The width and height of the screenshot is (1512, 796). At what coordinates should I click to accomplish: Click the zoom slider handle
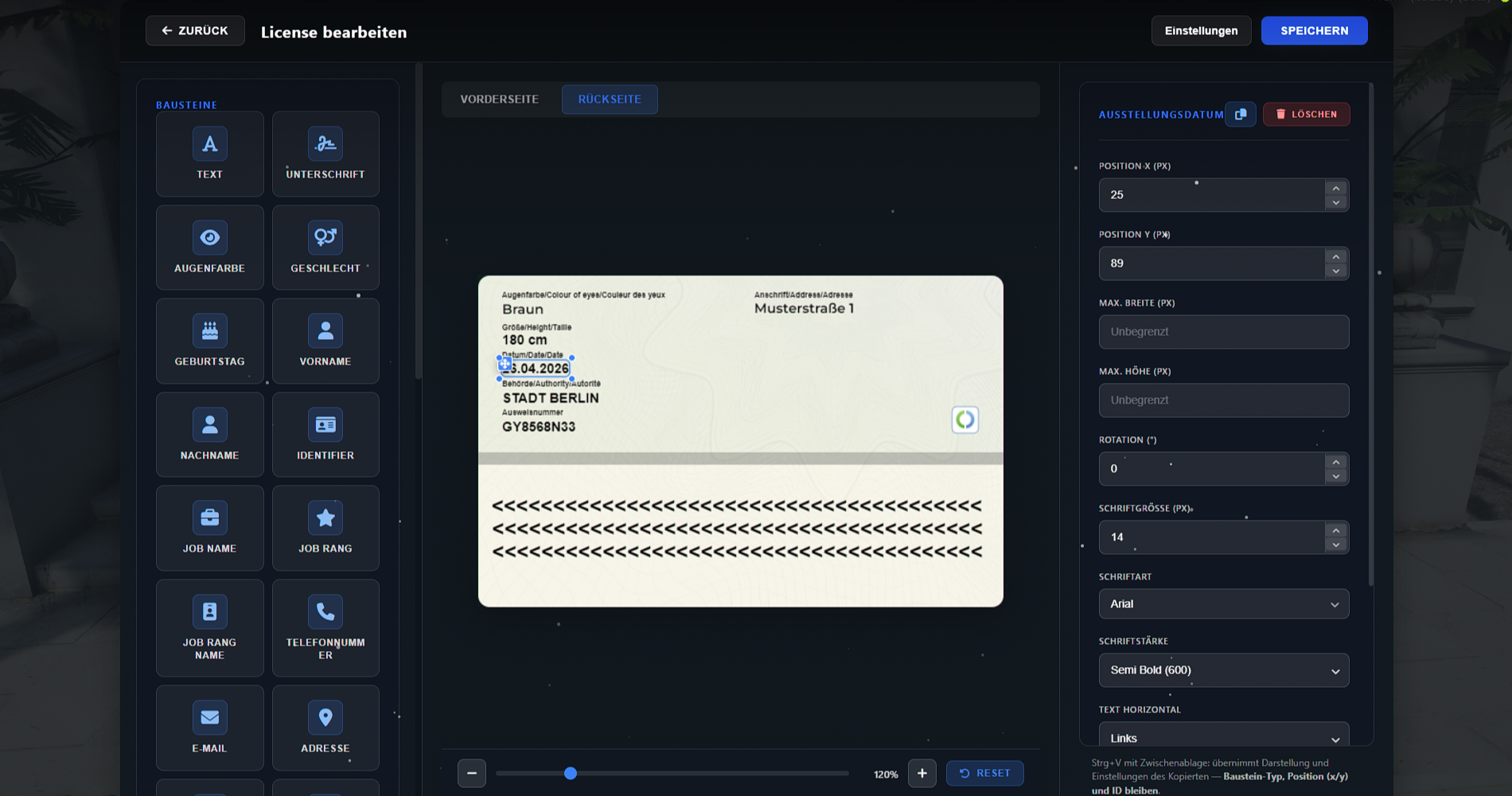pos(571,773)
